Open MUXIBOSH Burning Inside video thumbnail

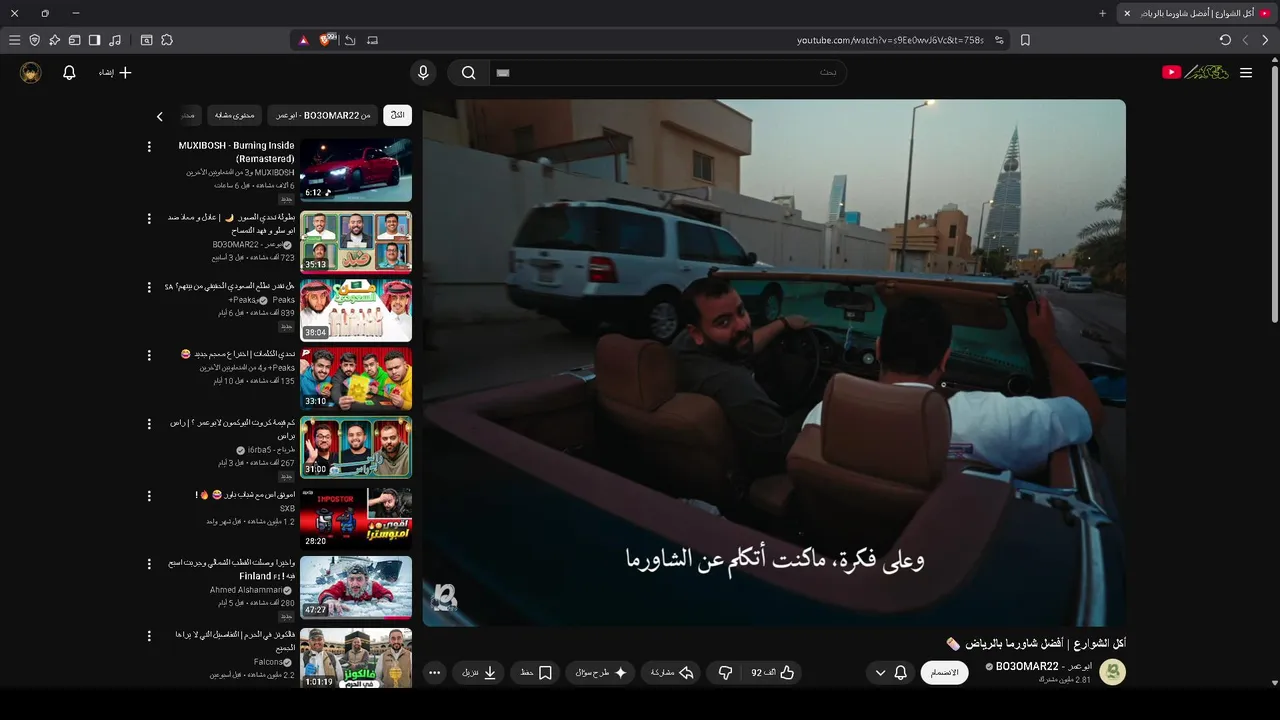coord(356,170)
